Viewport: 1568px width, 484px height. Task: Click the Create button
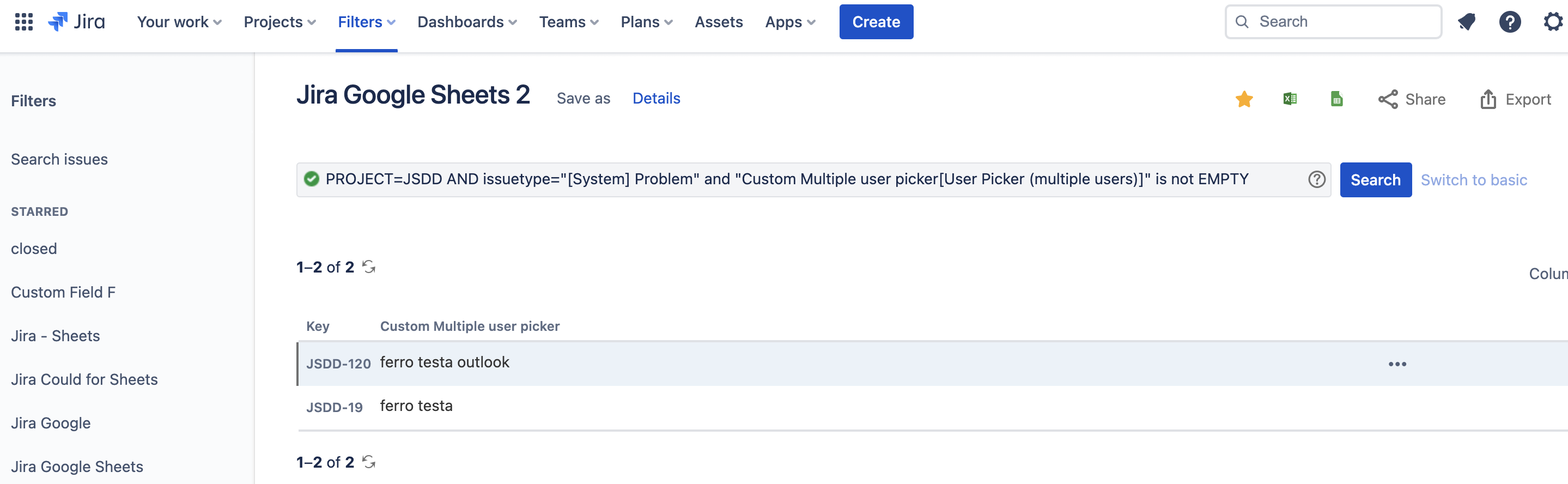pyautogui.click(x=876, y=22)
